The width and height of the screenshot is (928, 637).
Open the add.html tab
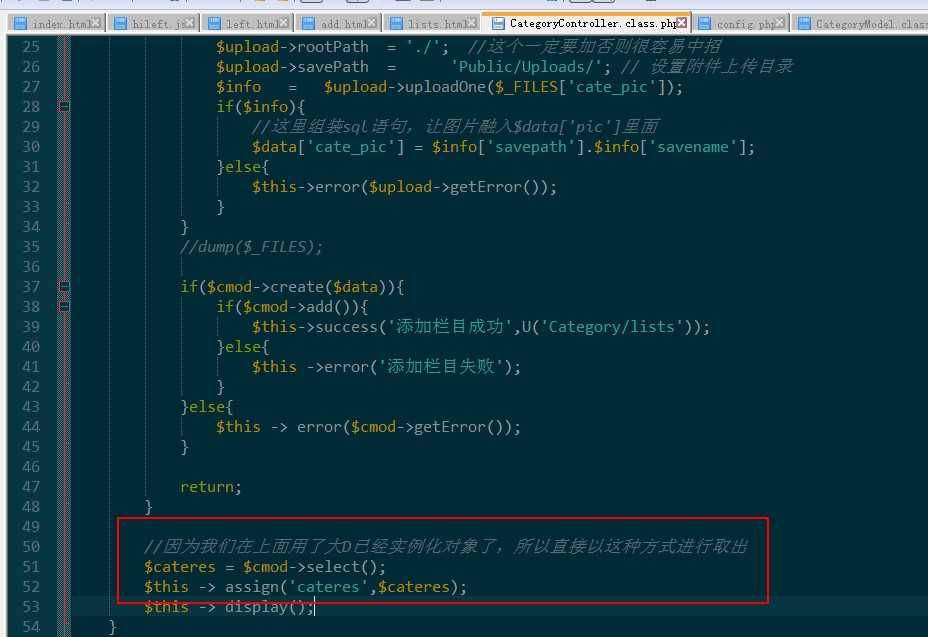point(338,23)
